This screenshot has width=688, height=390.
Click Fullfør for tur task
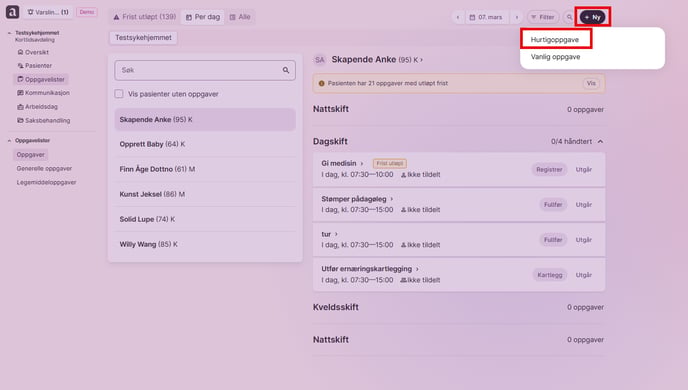(553, 240)
